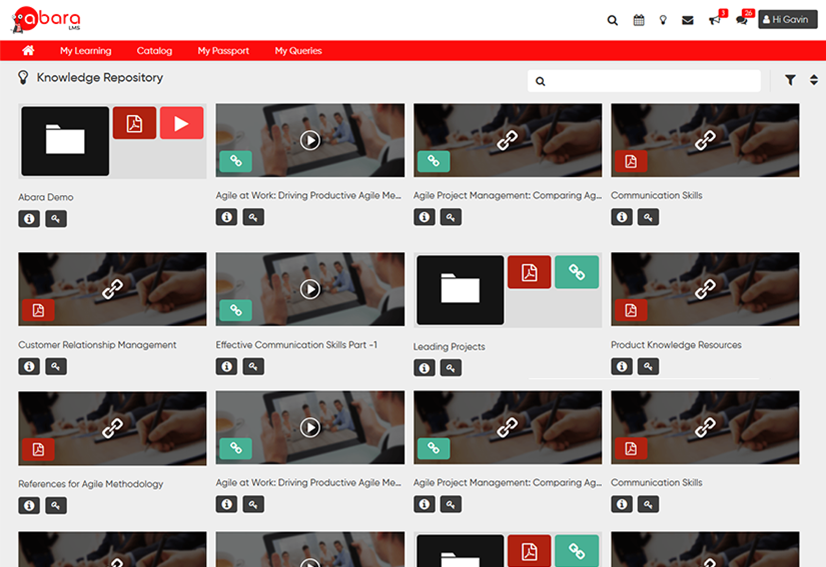Viewport: 826px width, 567px height.
Task: Open My Learning menu
Action: (x=85, y=51)
